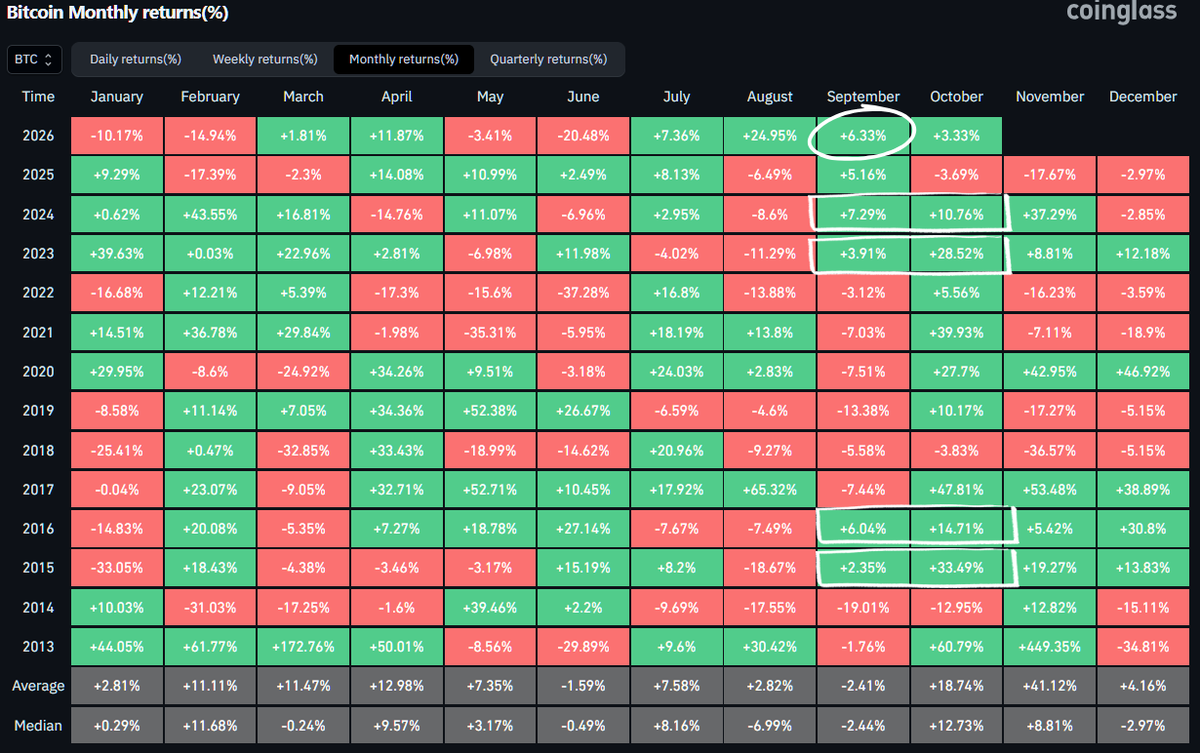Select the +37.29% November 2024 cell
The image size is (1200, 753).
1050,214
